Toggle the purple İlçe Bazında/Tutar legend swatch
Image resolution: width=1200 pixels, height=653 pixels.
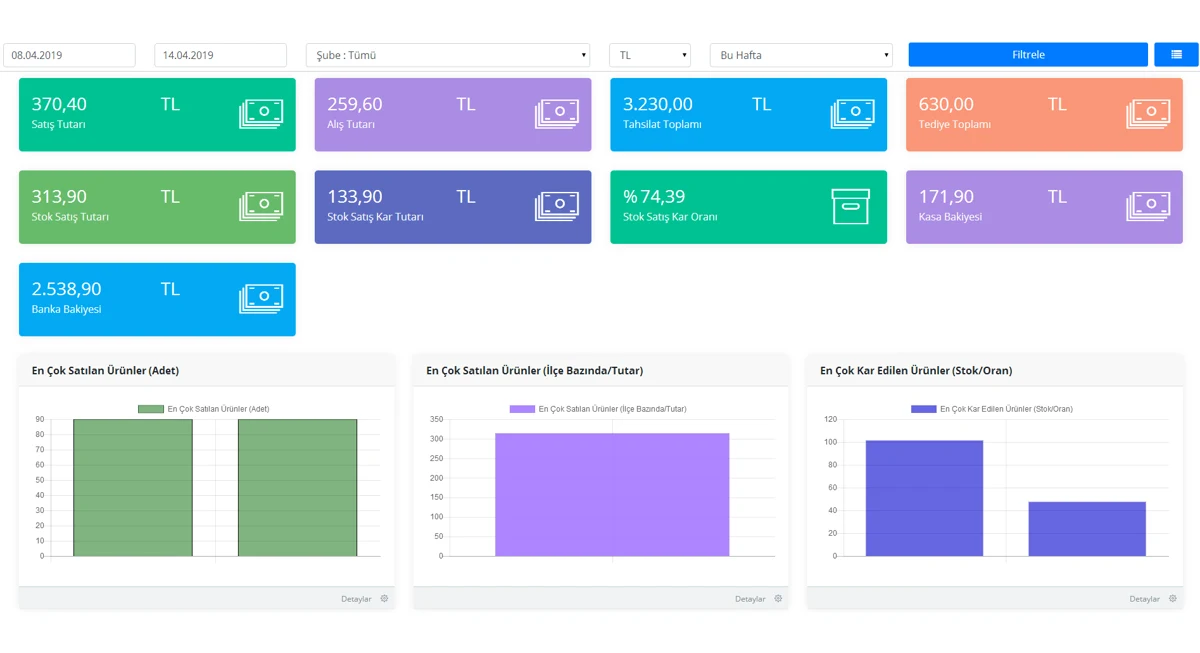tap(522, 409)
